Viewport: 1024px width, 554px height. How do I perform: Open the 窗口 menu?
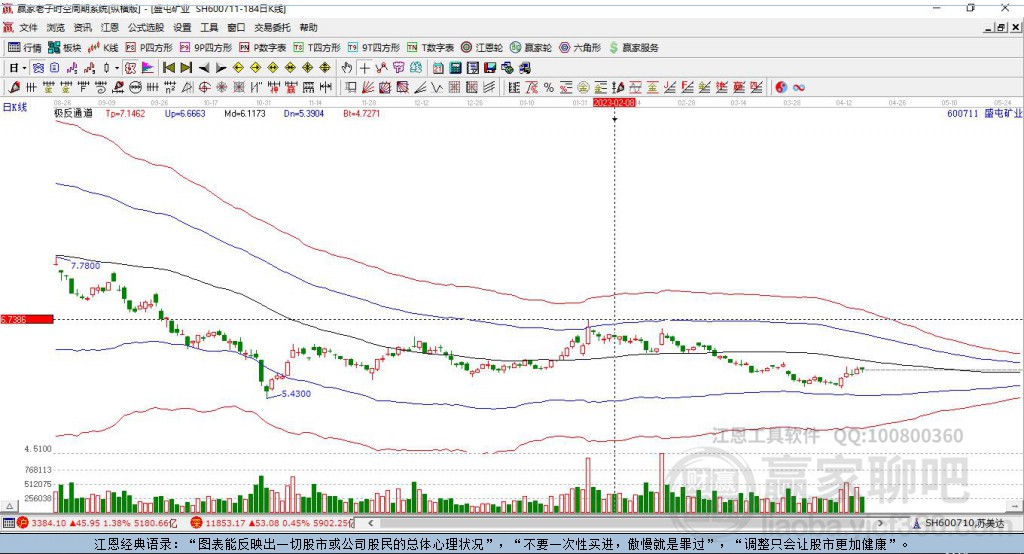tap(236, 27)
